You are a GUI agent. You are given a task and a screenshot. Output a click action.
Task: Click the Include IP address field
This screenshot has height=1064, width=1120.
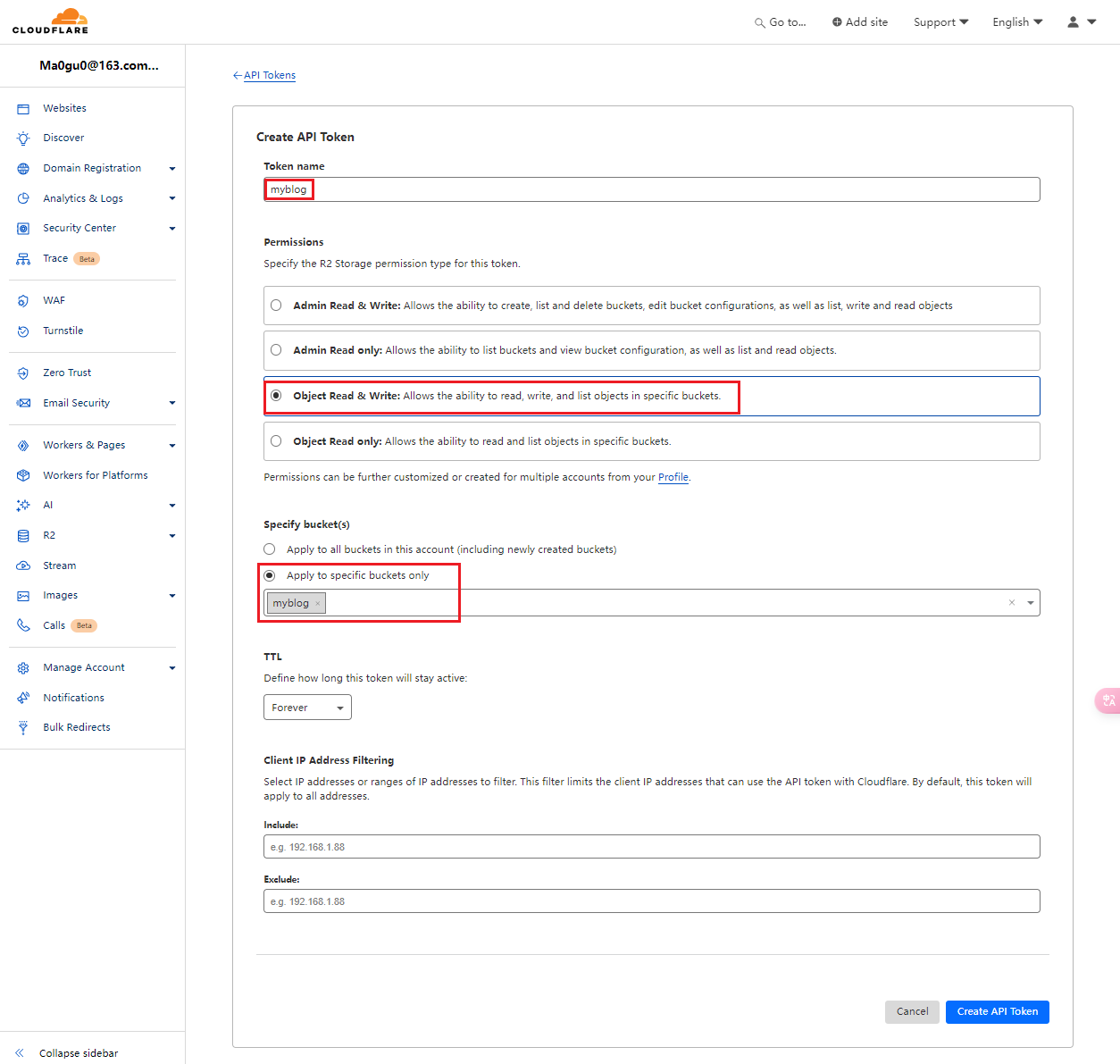[x=652, y=847]
